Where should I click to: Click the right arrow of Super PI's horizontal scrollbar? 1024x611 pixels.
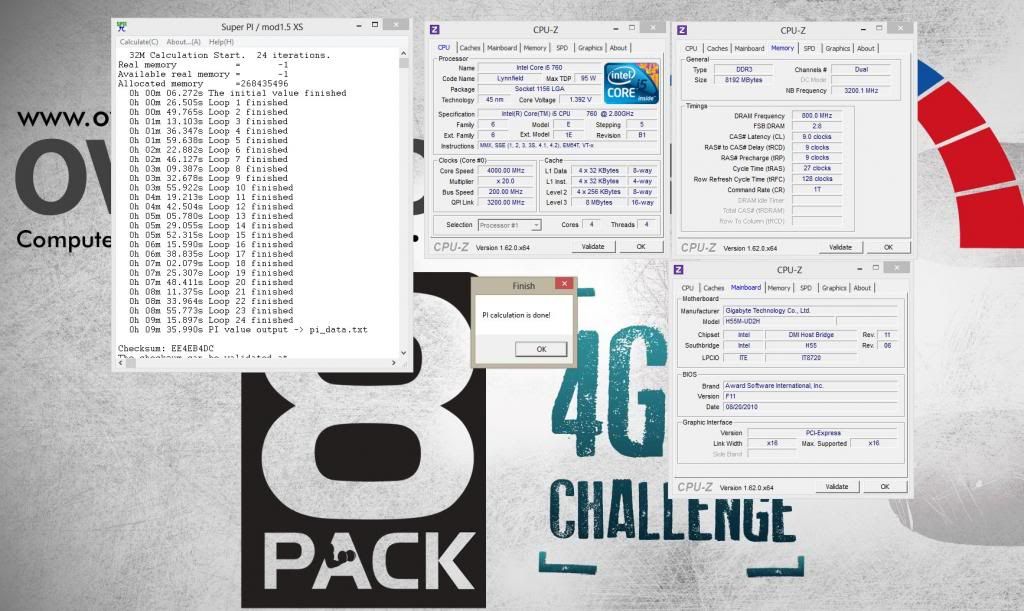[393, 363]
